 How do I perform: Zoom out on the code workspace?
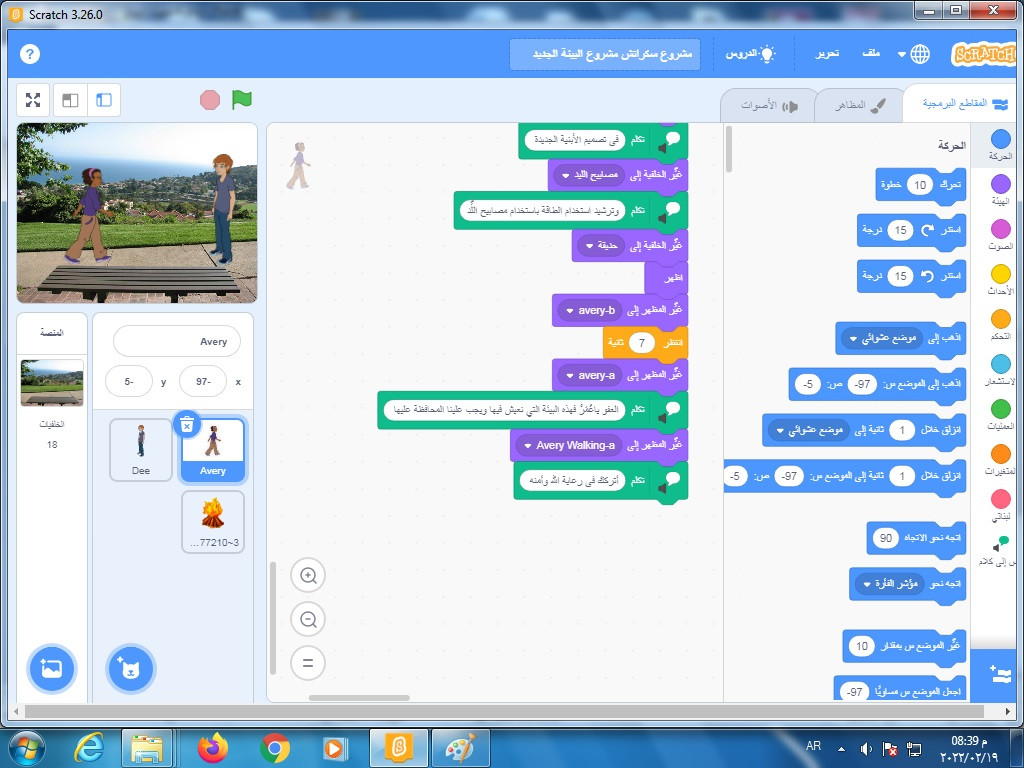308,619
